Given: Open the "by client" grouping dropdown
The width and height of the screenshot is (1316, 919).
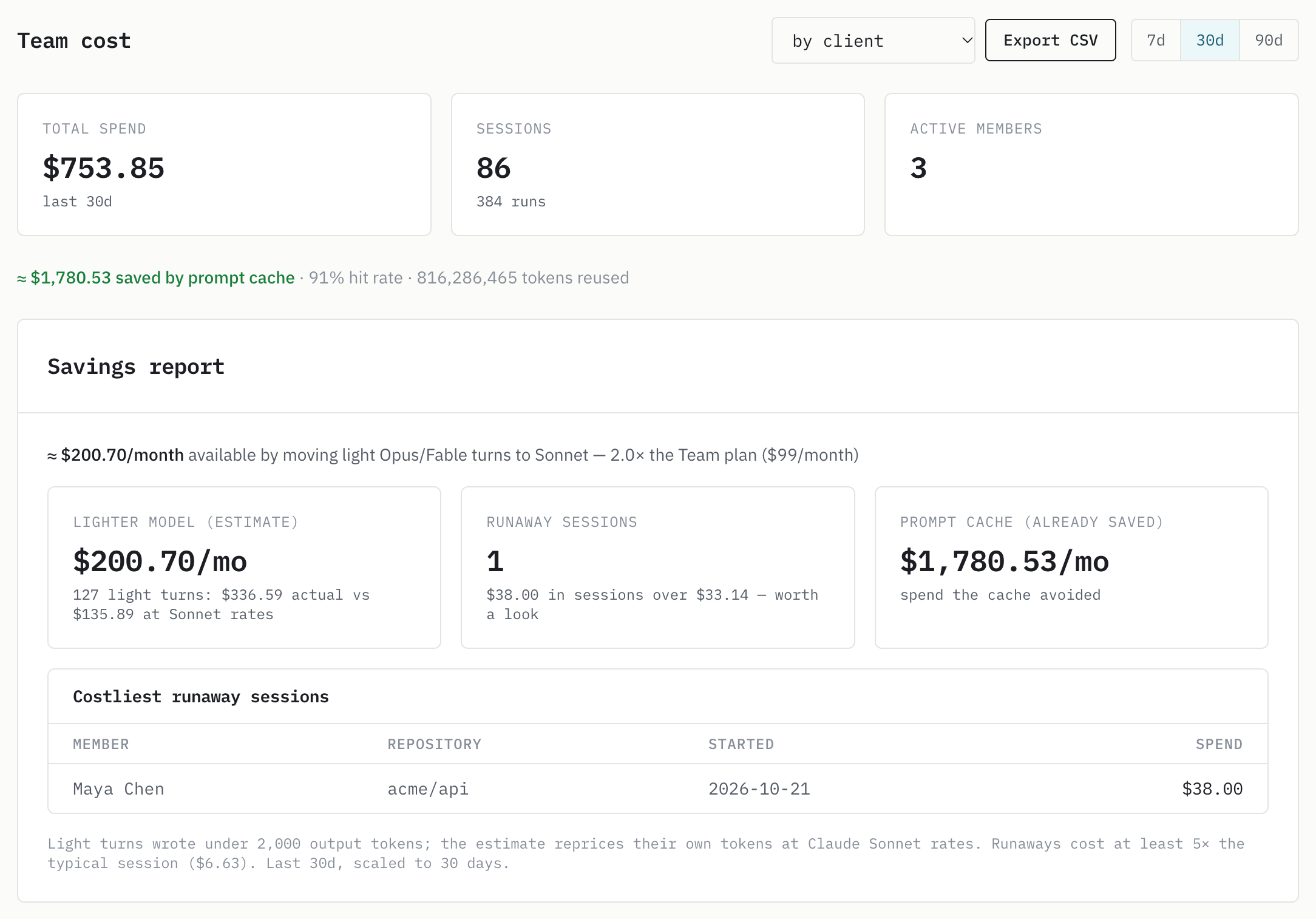Looking at the screenshot, I should point(873,40).
